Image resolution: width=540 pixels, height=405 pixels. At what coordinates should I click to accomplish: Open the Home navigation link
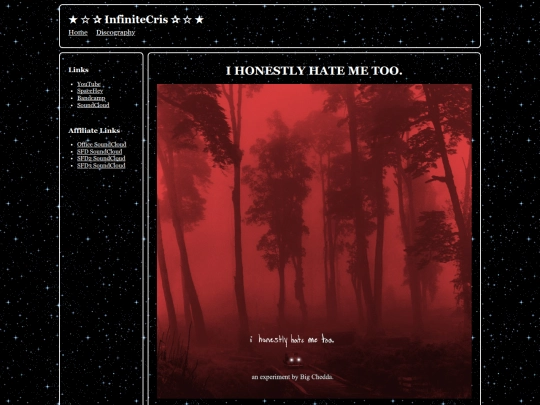pos(78,32)
